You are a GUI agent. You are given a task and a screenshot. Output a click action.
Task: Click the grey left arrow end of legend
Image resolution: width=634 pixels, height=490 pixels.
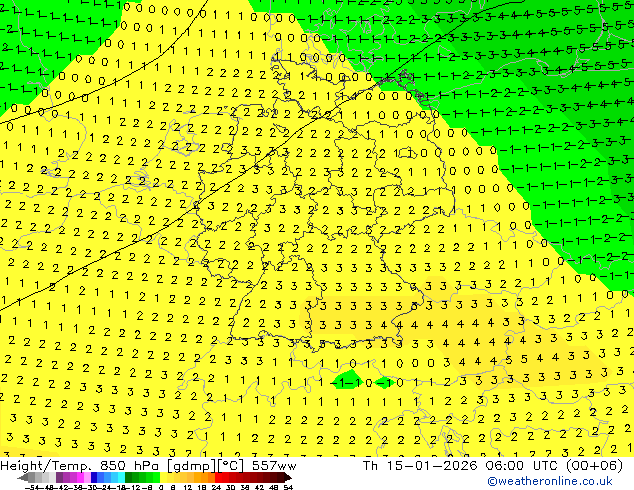tap(23, 478)
